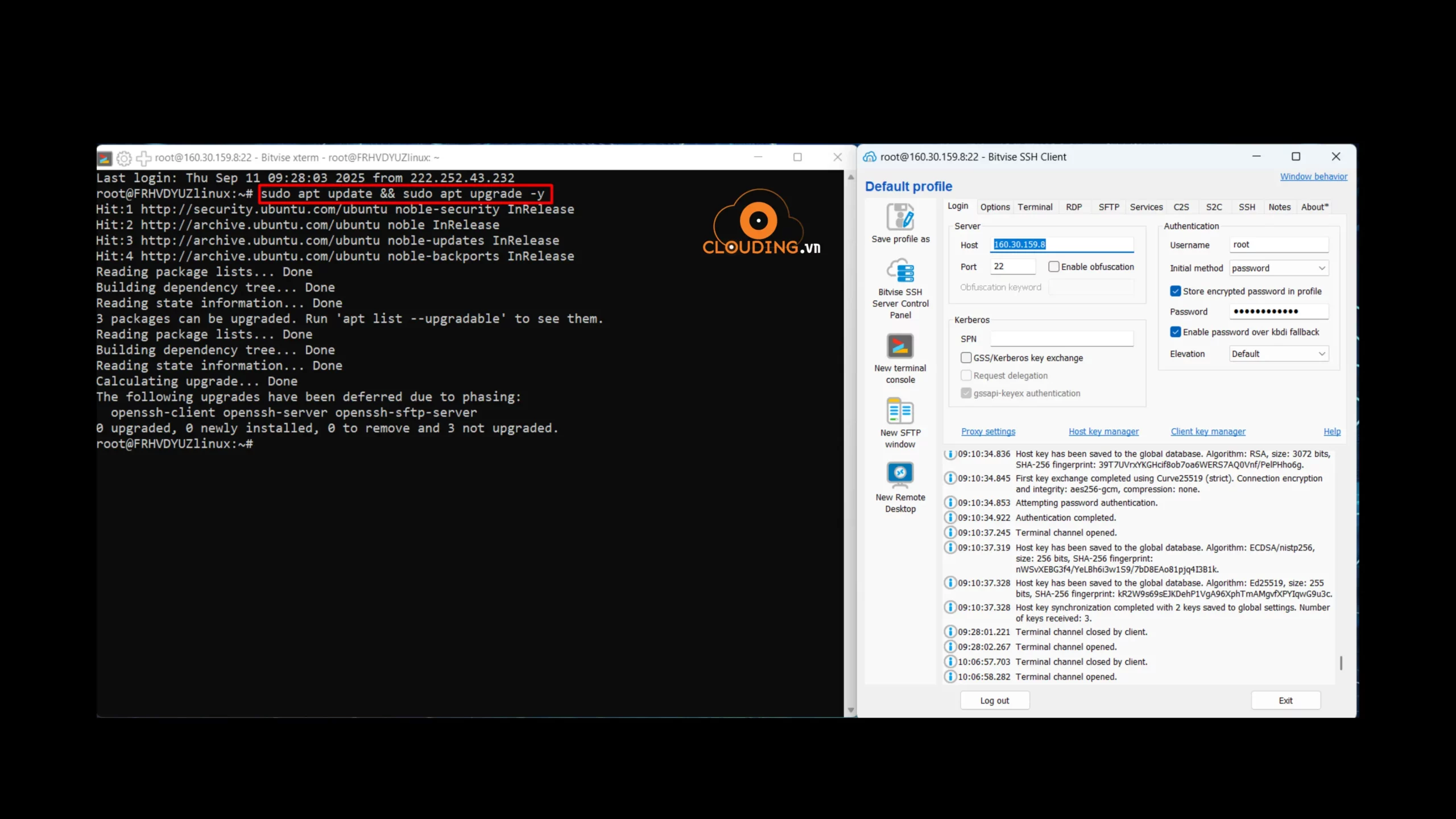This screenshot has height=819, width=1456.
Task: Toggle gssapi-keyex authentication checkbox
Action: click(966, 393)
